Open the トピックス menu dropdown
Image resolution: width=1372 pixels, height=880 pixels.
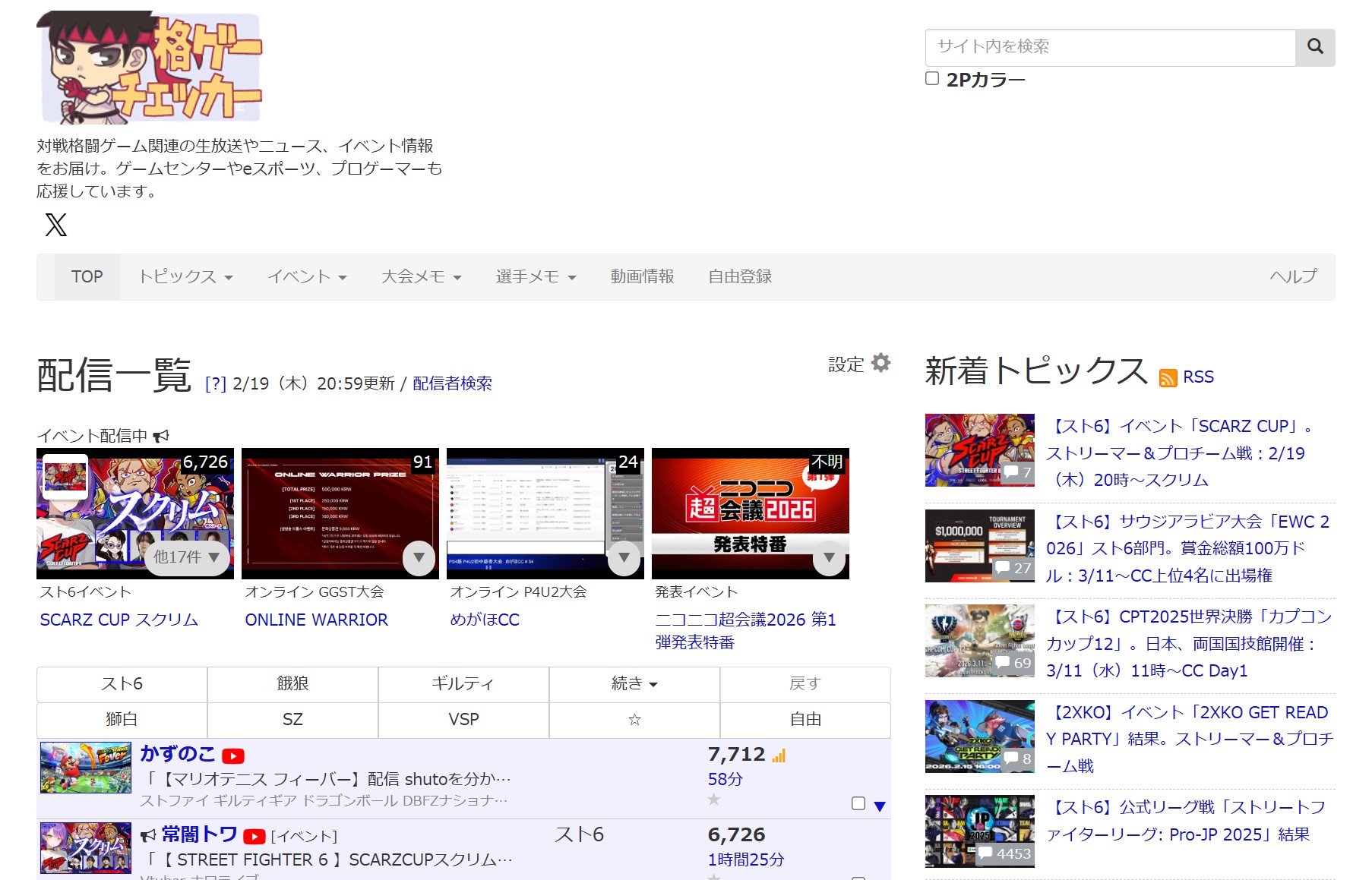click(185, 277)
